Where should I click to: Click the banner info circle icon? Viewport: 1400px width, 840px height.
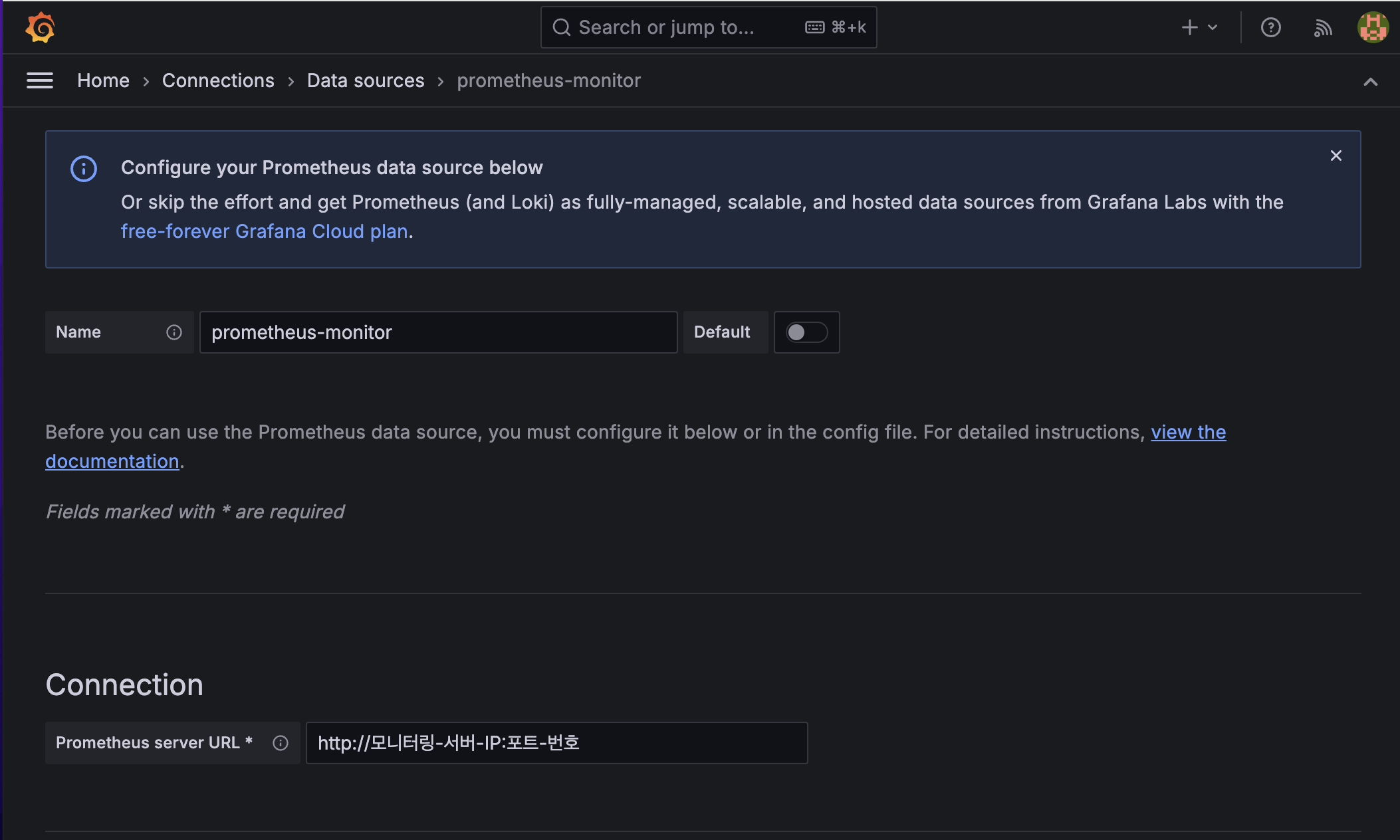pyautogui.click(x=84, y=168)
